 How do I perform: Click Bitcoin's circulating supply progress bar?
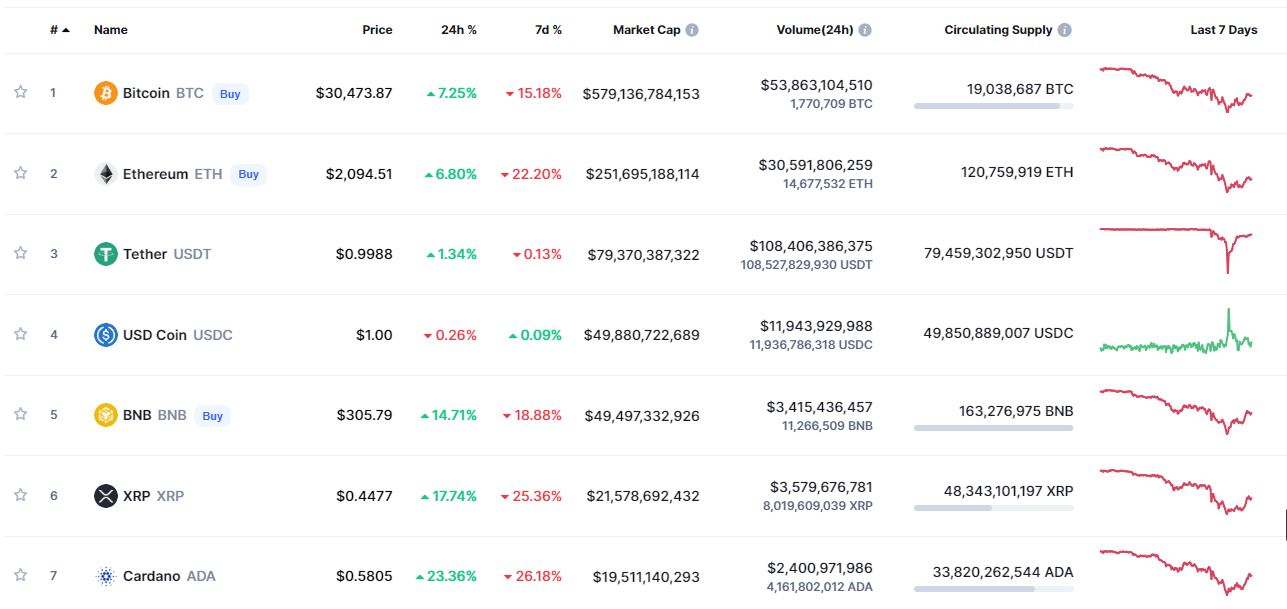[x=993, y=106]
